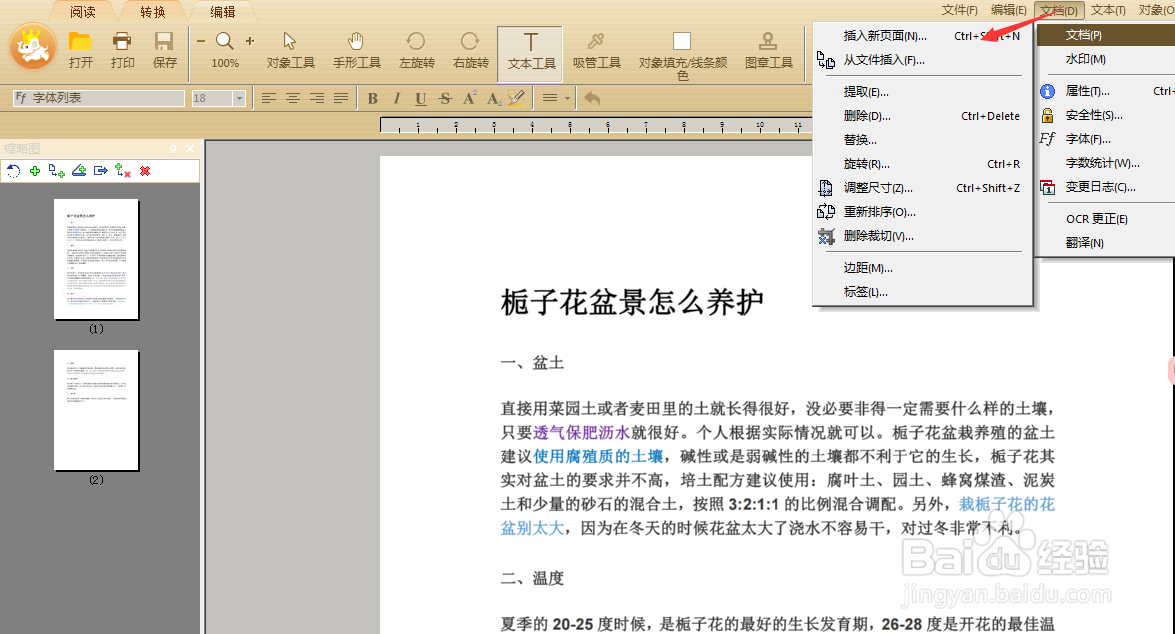Click the 100% magnifier zoom icon
1175x634 pixels.
coord(225,41)
